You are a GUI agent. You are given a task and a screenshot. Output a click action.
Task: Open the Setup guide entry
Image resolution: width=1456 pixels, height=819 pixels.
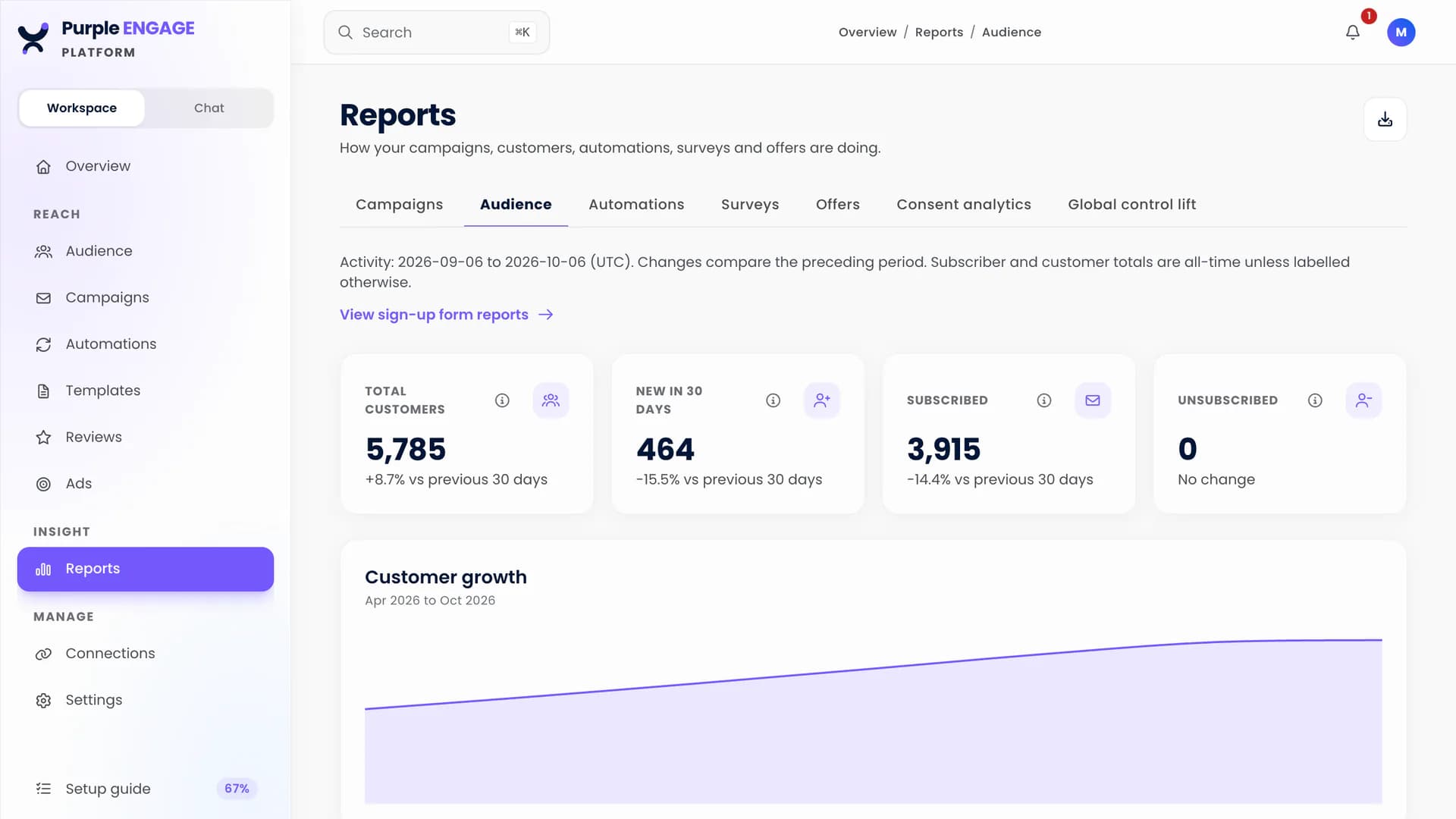146,789
